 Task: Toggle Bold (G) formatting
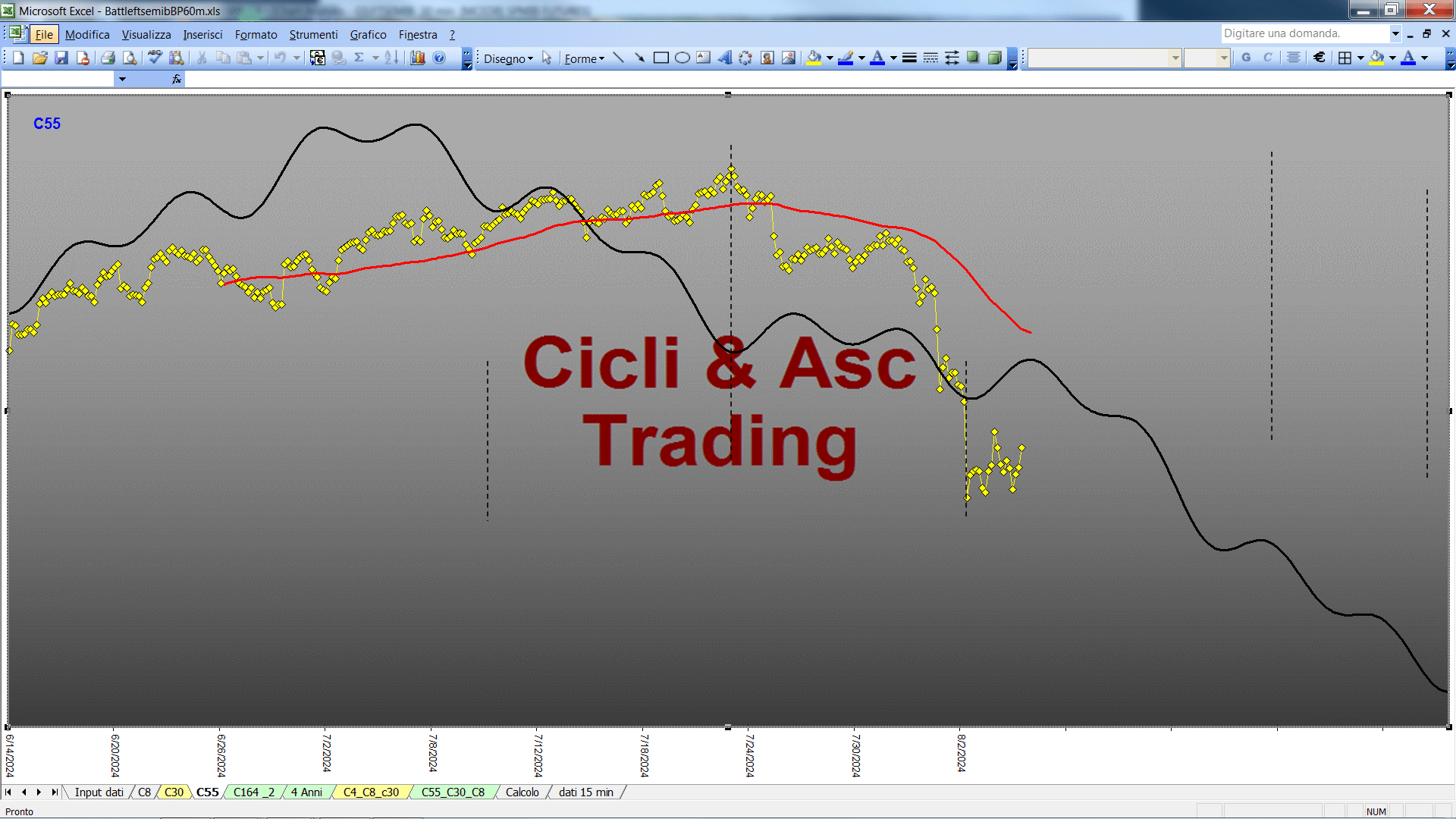pyautogui.click(x=1246, y=58)
